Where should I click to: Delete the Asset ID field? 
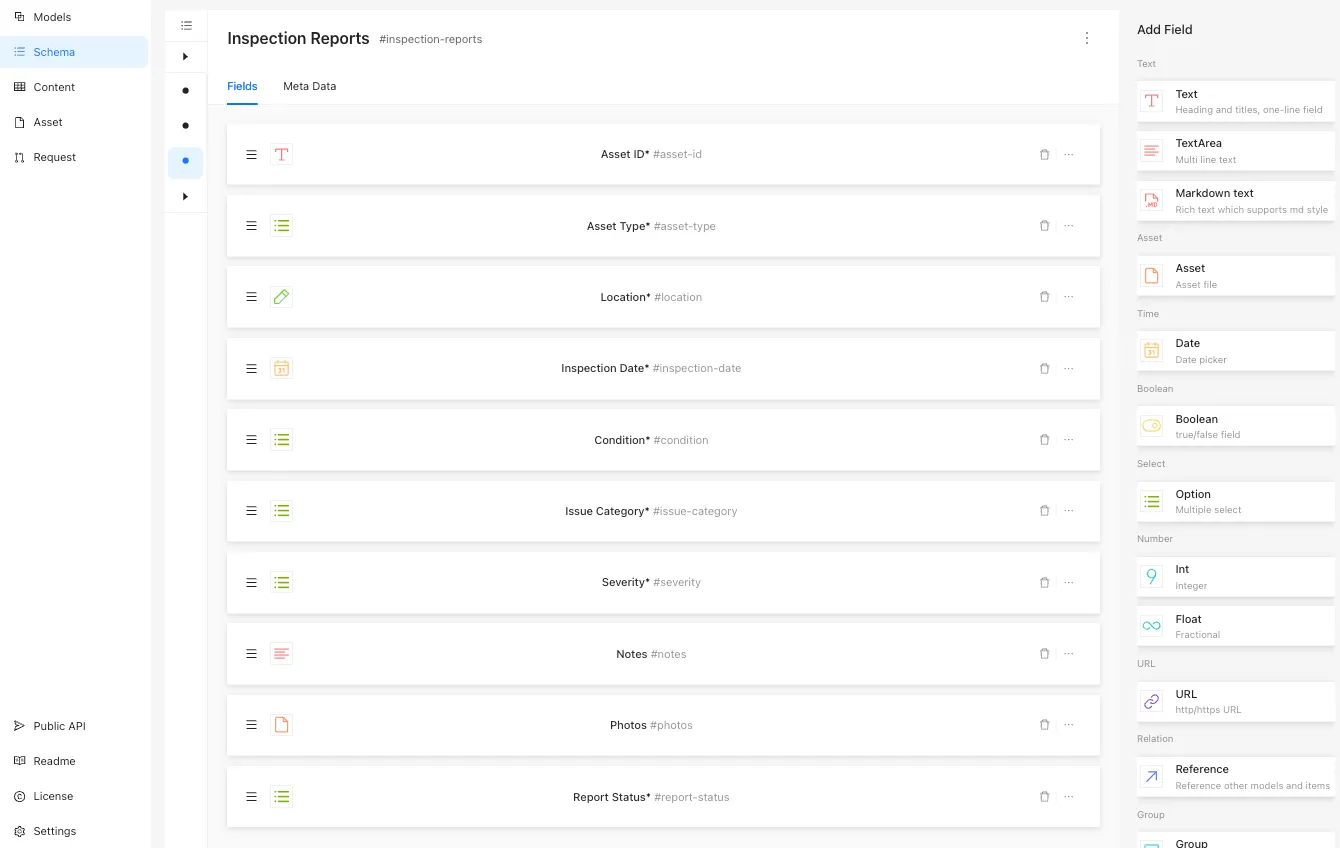tap(1044, 155)
